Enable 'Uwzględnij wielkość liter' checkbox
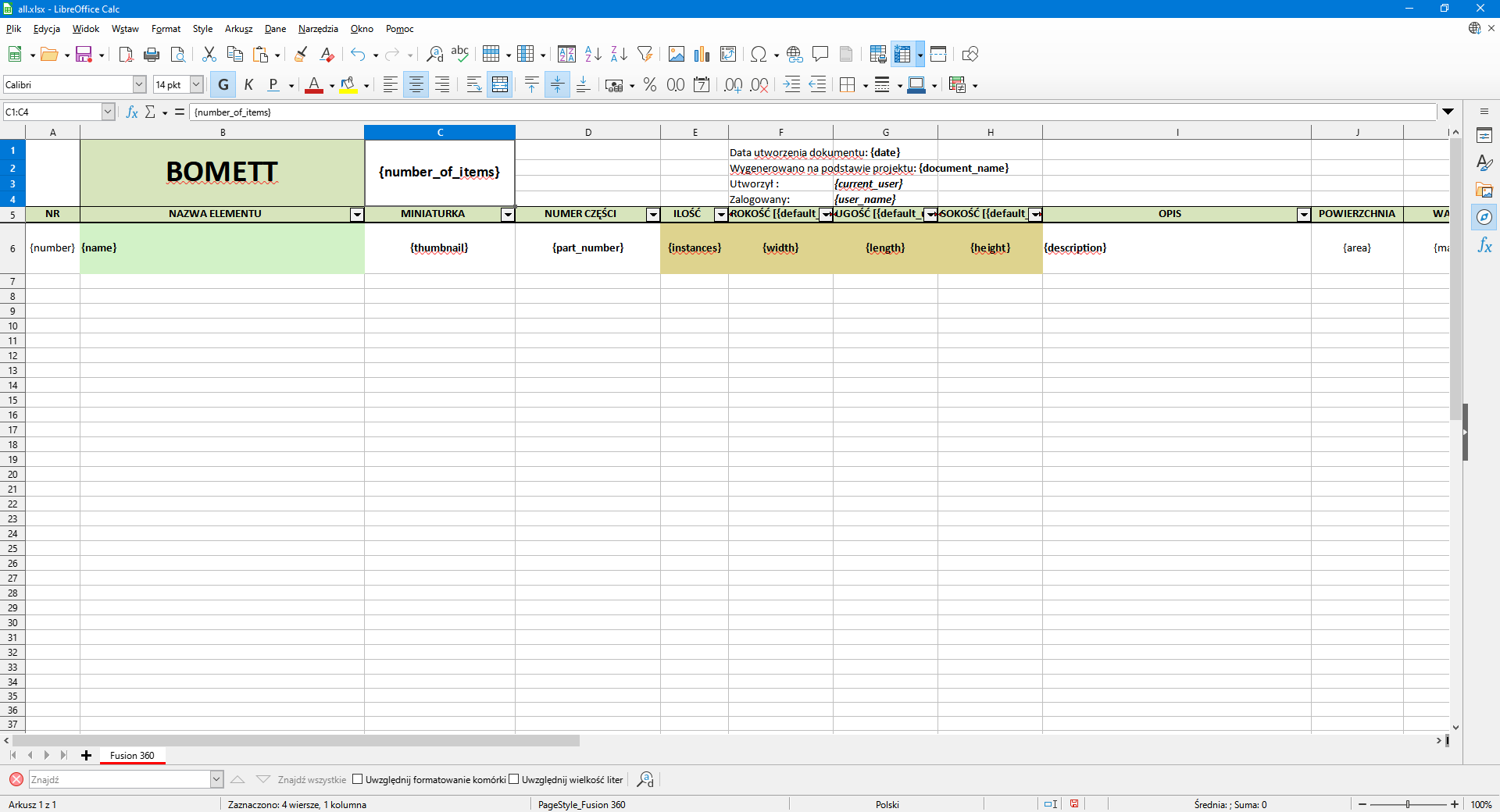 [x=514, y=779]
